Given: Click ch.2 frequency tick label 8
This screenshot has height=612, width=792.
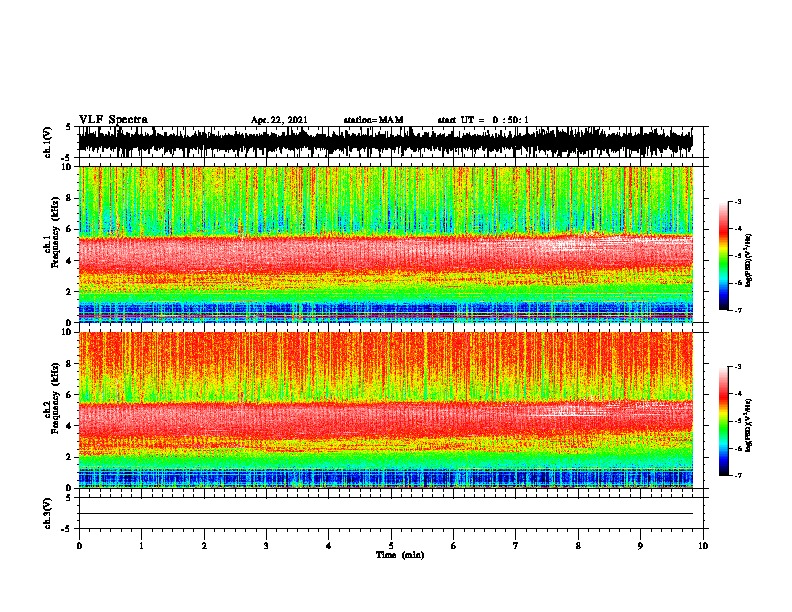Looking at the screenshot, I should [x=70, y=364].
